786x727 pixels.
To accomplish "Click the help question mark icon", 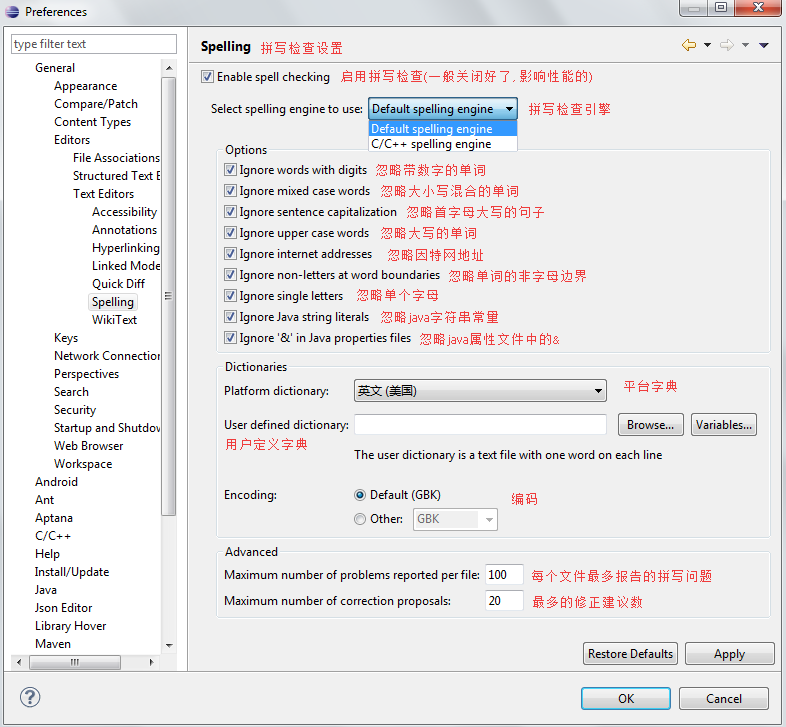I will click(30, 697).
